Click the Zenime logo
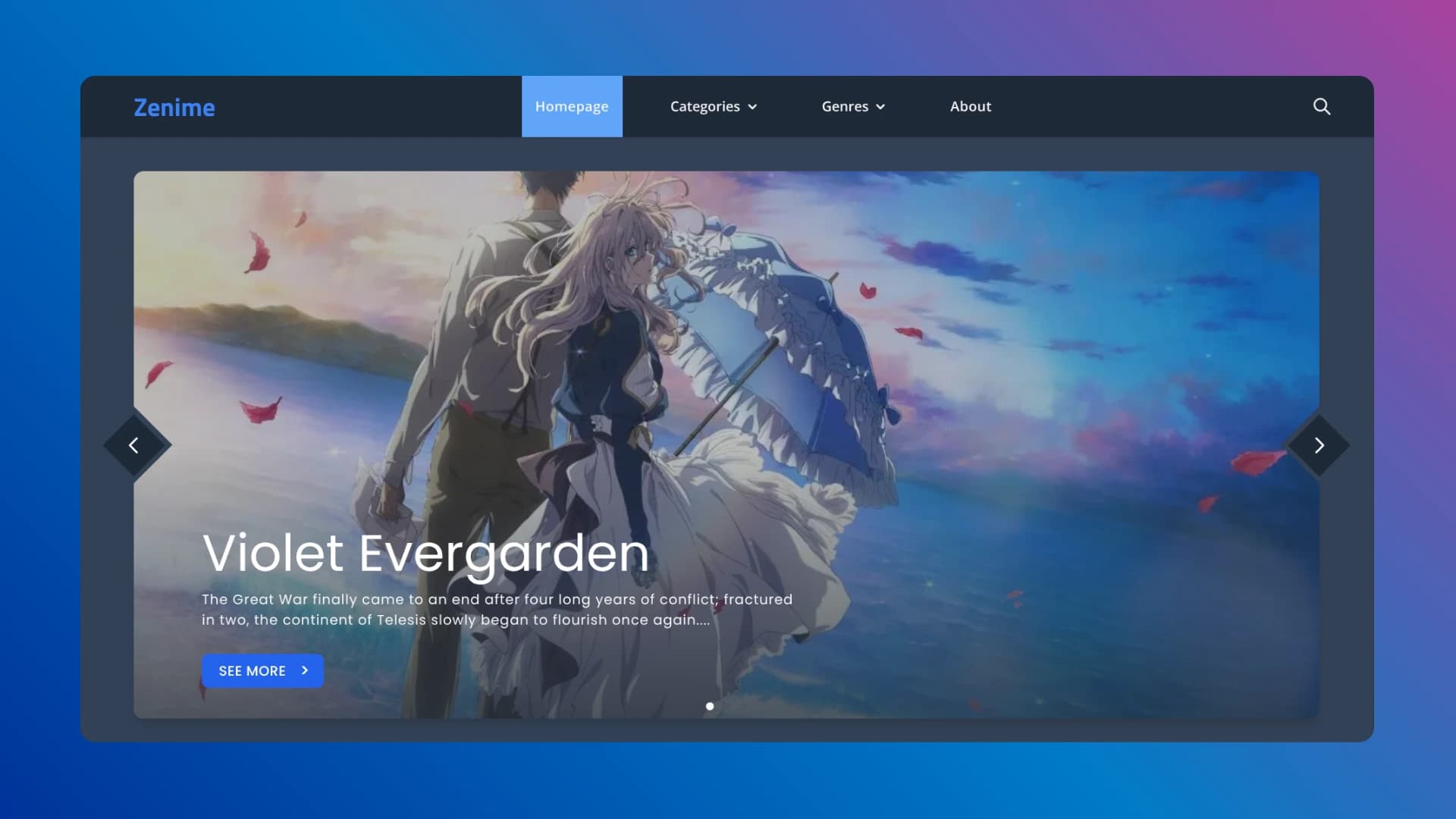 [x=174, y=108]
